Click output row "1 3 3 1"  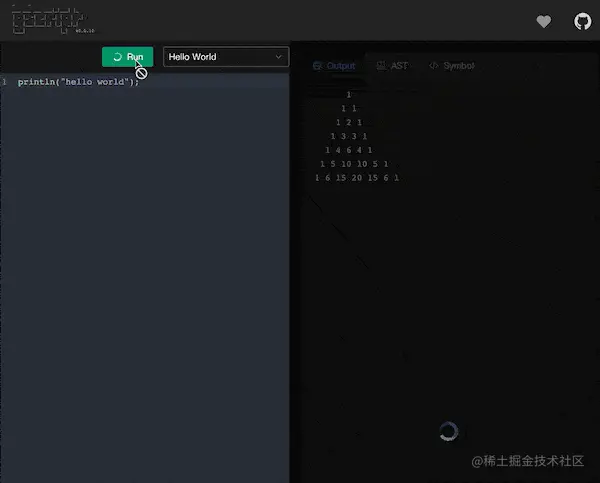[349, 136]
